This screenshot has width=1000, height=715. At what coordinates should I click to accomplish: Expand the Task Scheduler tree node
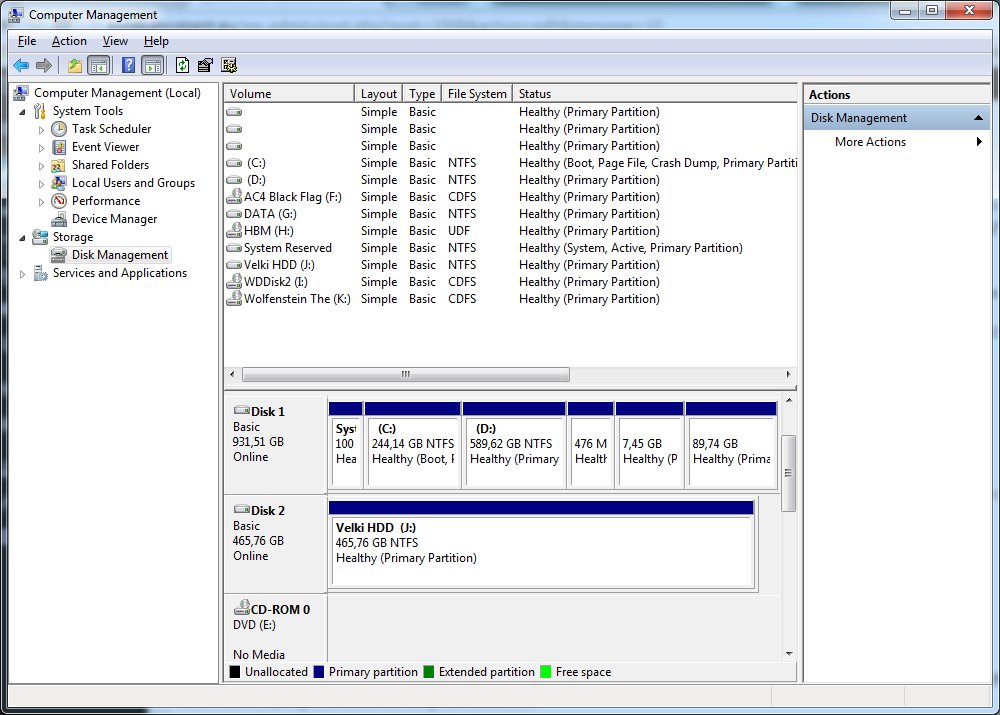coord(41,129)
